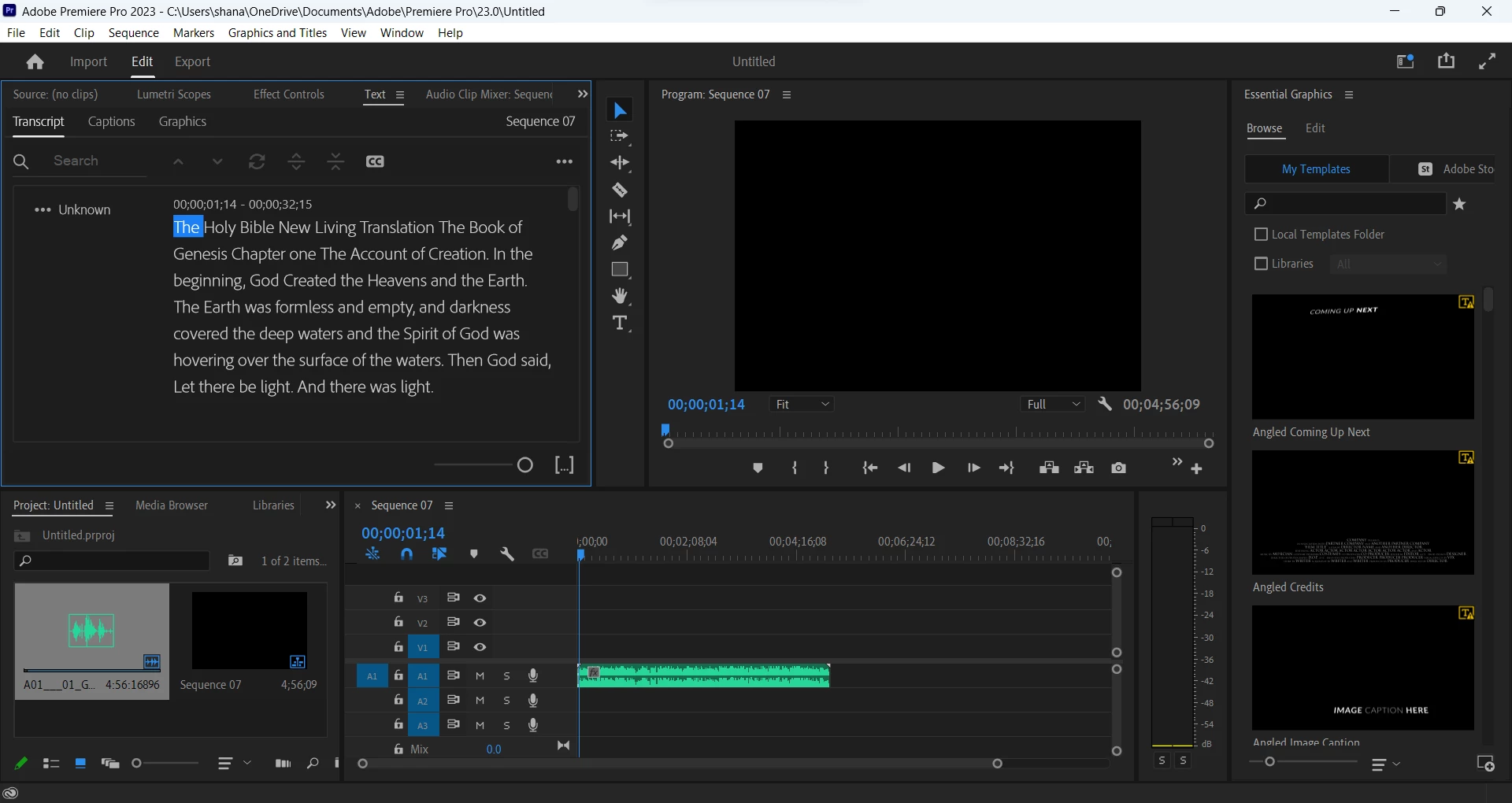1512x803 pixels.
Task: Click the transcript zoom slider handle
Action: [x=525, y=465]
